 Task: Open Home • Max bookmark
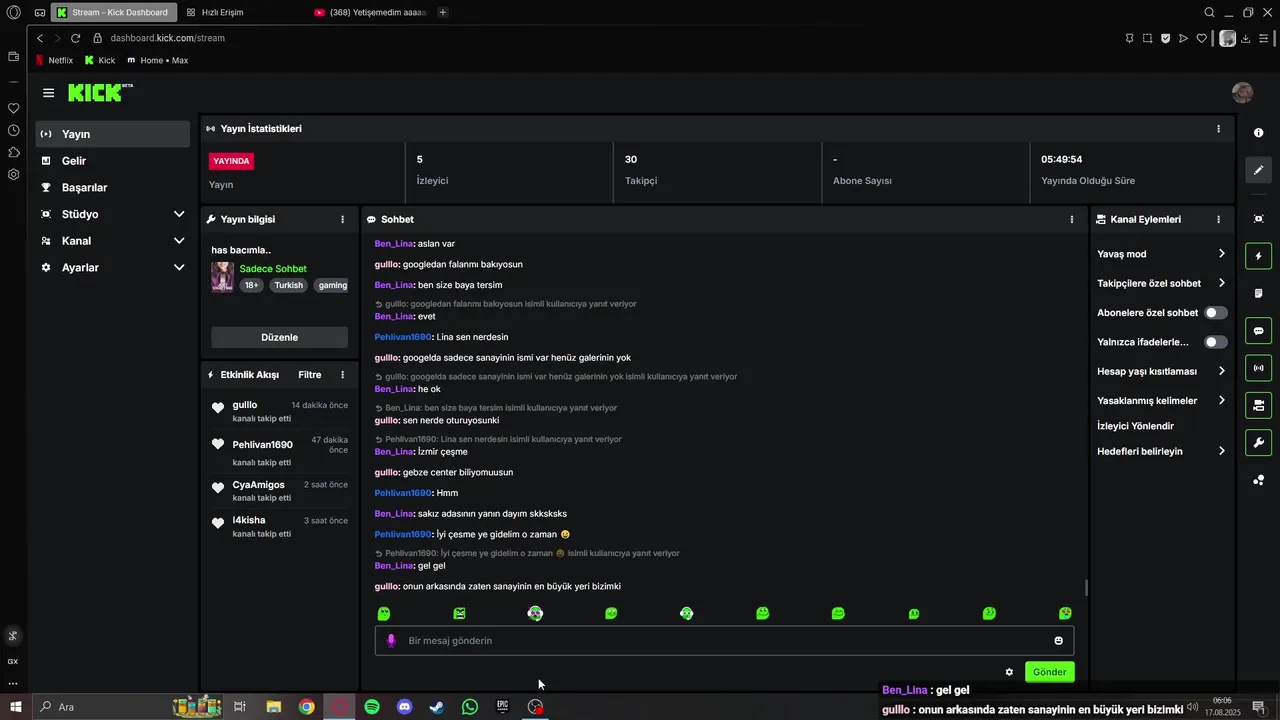click(x=158, y=60)
